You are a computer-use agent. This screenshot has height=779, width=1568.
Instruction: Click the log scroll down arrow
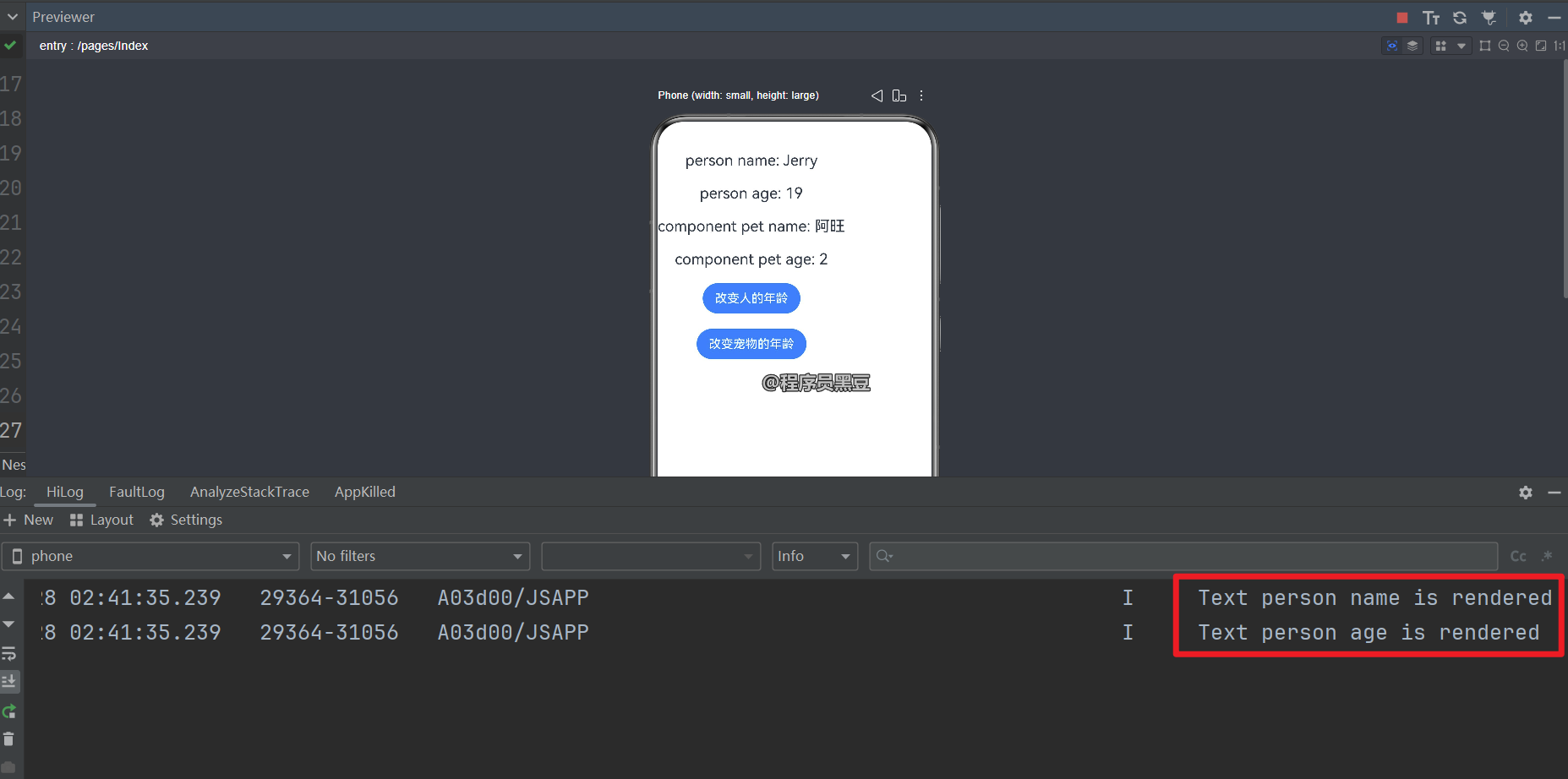click(x=9, y=624)
